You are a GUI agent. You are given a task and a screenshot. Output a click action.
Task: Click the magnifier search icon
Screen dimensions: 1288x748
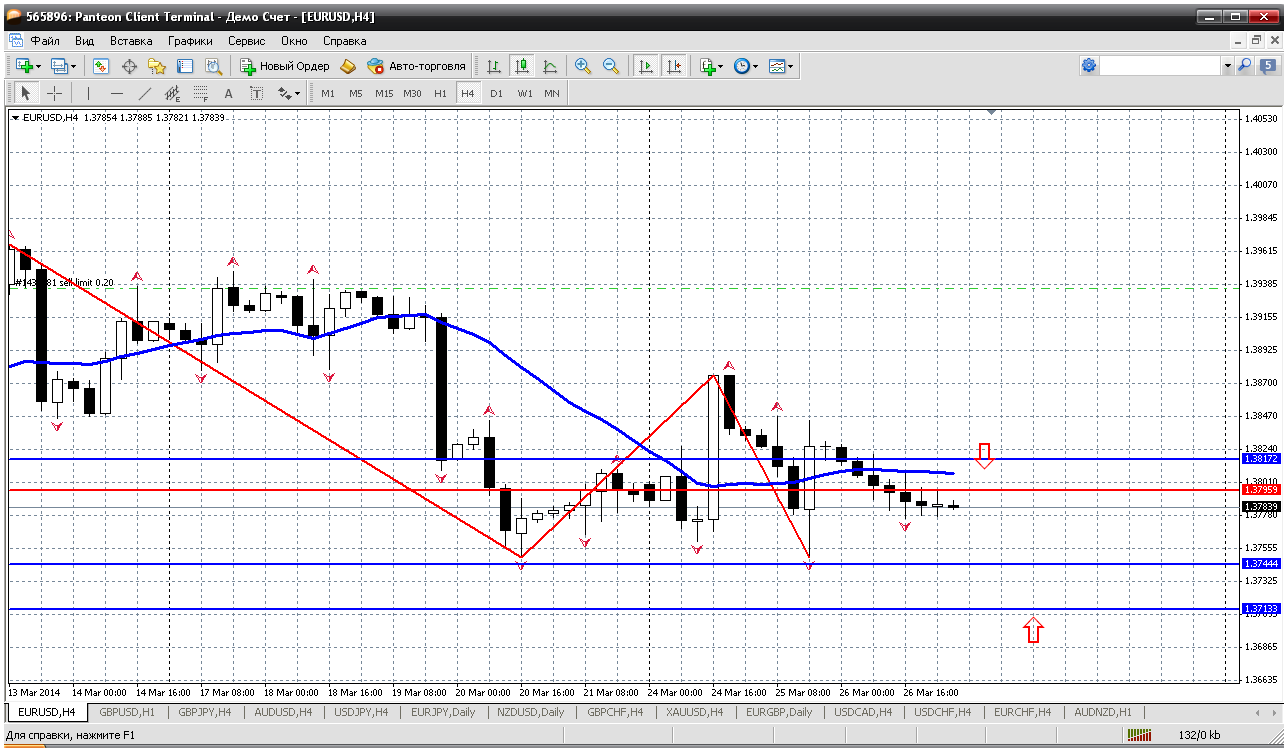[1245, 65]
